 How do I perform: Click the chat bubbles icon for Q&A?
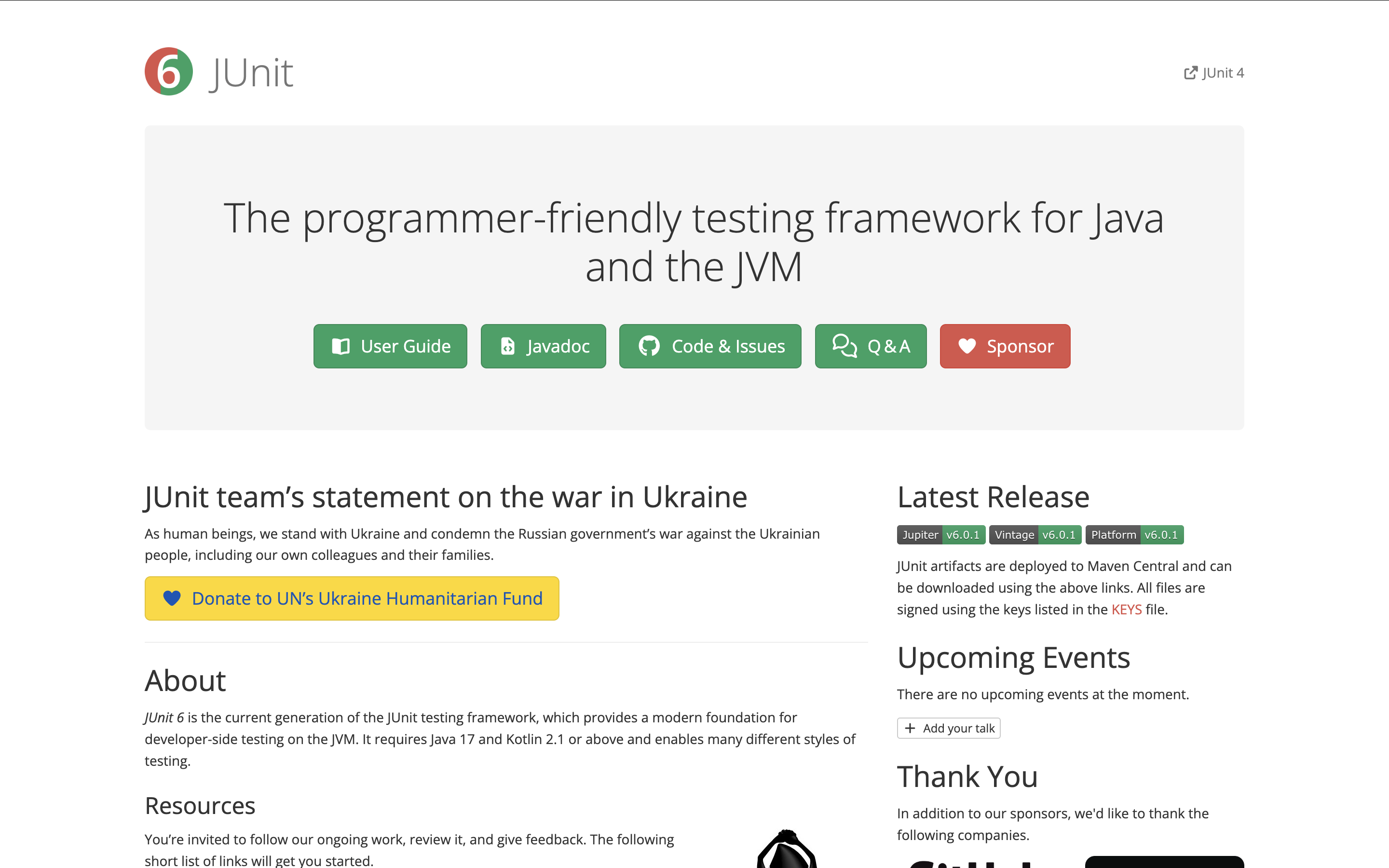coord(844,346)
